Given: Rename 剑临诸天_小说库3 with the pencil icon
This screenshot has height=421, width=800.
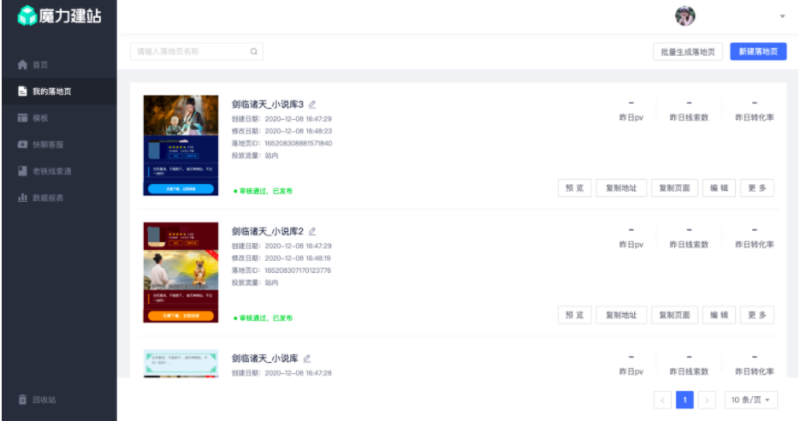Looking at the screenshot, I should pyautogui.click(x=312, y=105).
